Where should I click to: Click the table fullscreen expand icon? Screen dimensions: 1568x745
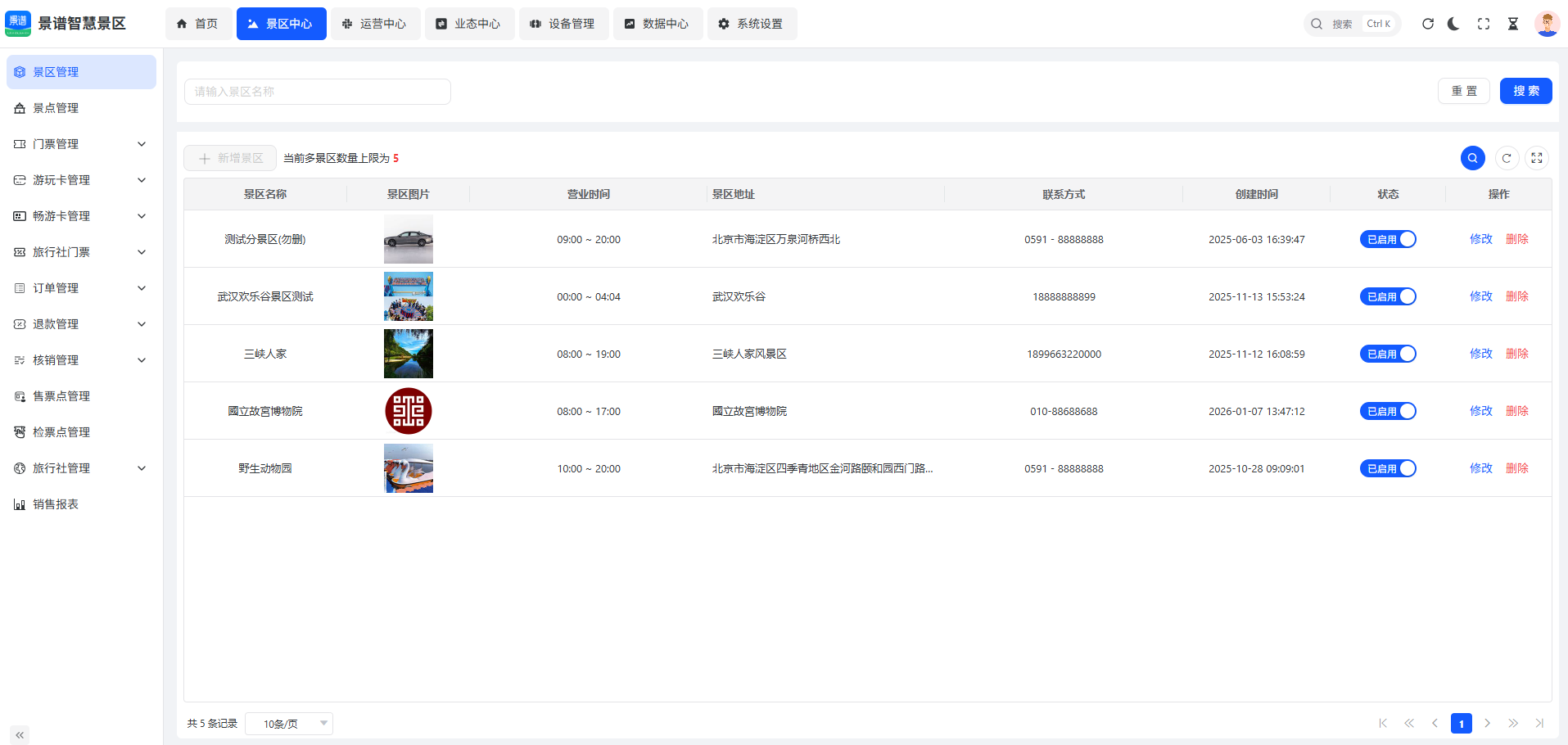(x=1537, y=158)
